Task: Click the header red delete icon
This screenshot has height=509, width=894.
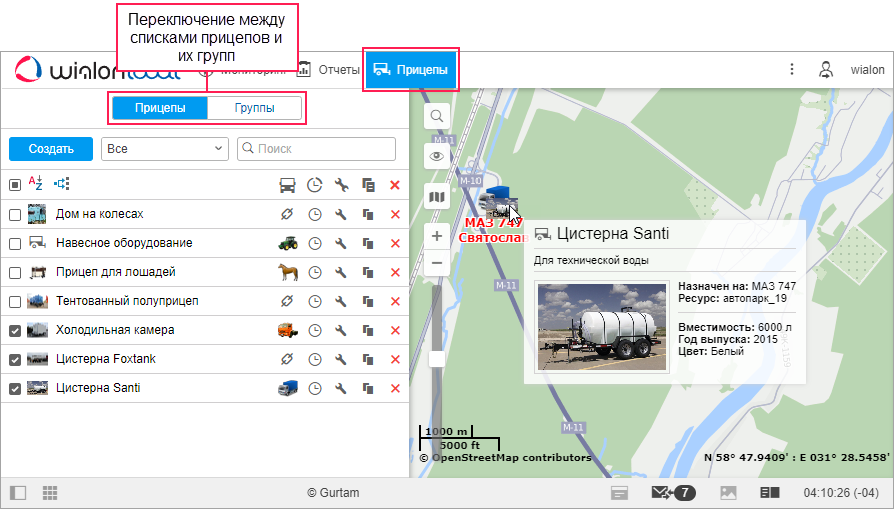Action: (x=395, y=185)
